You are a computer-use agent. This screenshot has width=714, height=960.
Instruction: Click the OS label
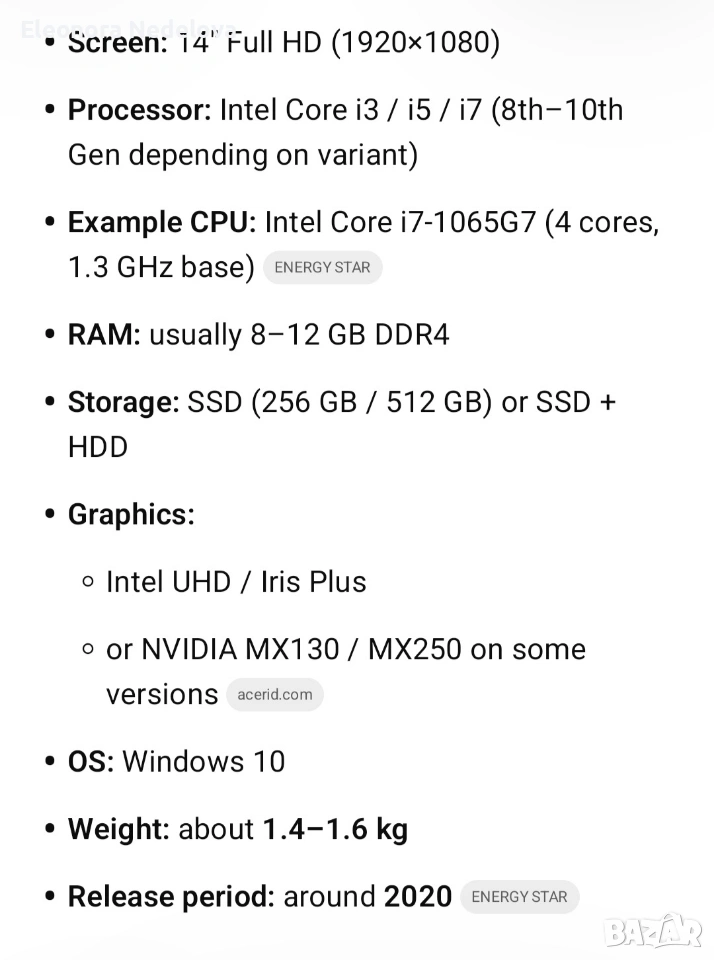(x=90, y=762)
